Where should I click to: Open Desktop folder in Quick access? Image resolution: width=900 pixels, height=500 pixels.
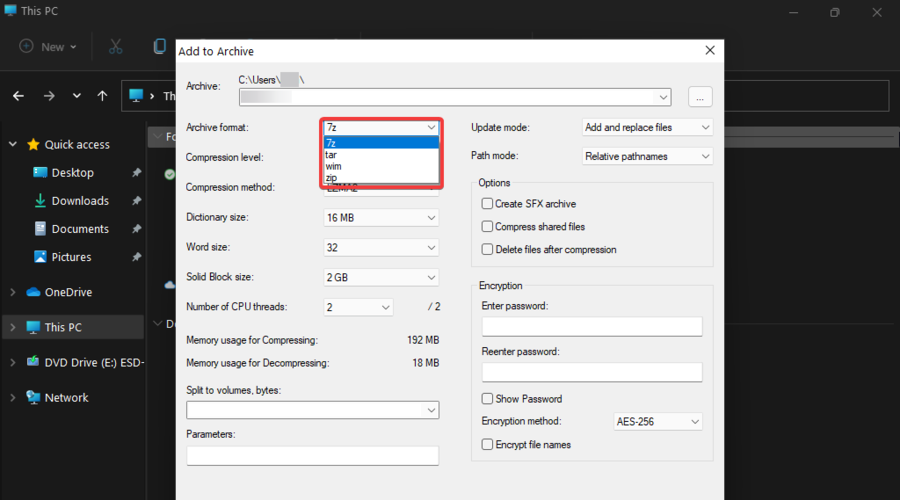point(72,173)
